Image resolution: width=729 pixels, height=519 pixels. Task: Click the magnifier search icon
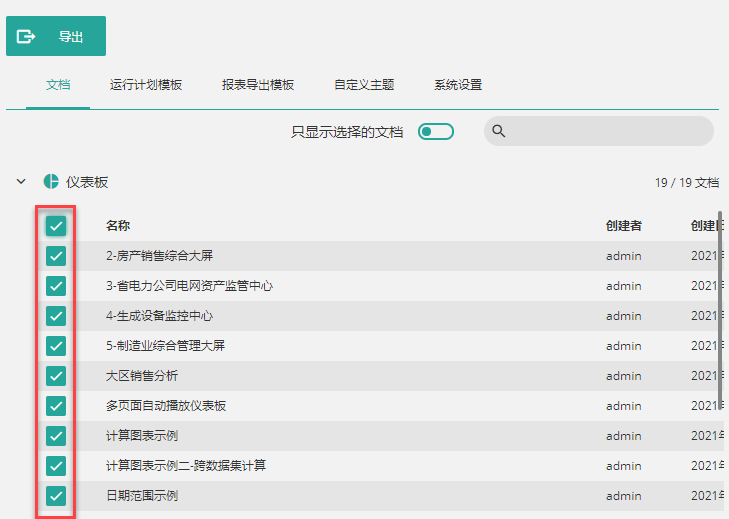coord(500,131)
